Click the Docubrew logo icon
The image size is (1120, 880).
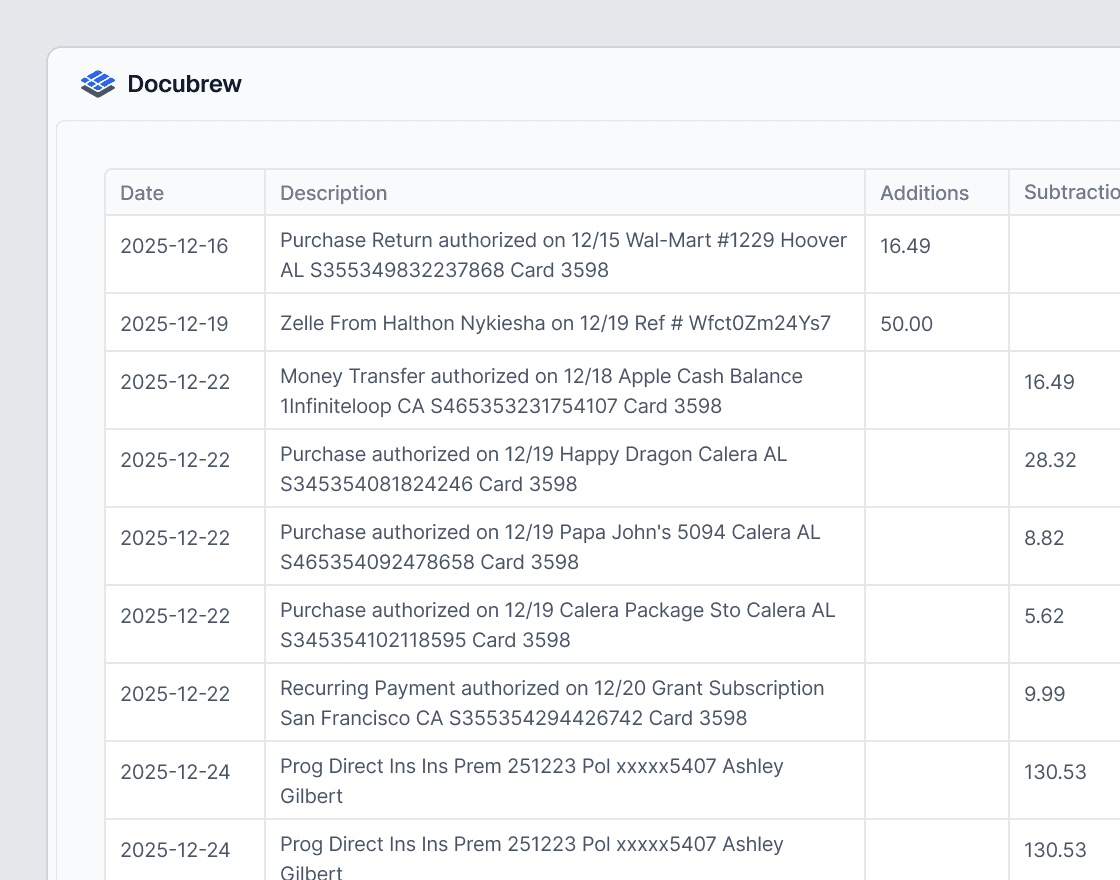click(98, 84)
